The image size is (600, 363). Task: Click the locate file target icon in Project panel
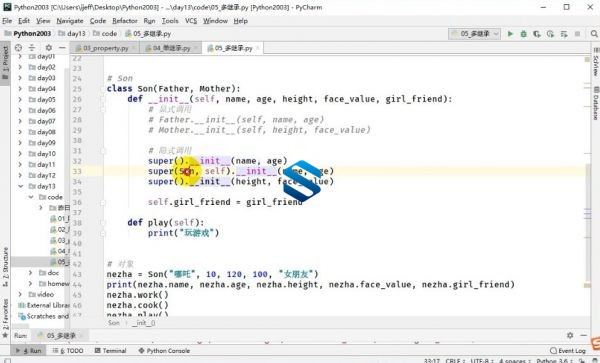[18, 48]
